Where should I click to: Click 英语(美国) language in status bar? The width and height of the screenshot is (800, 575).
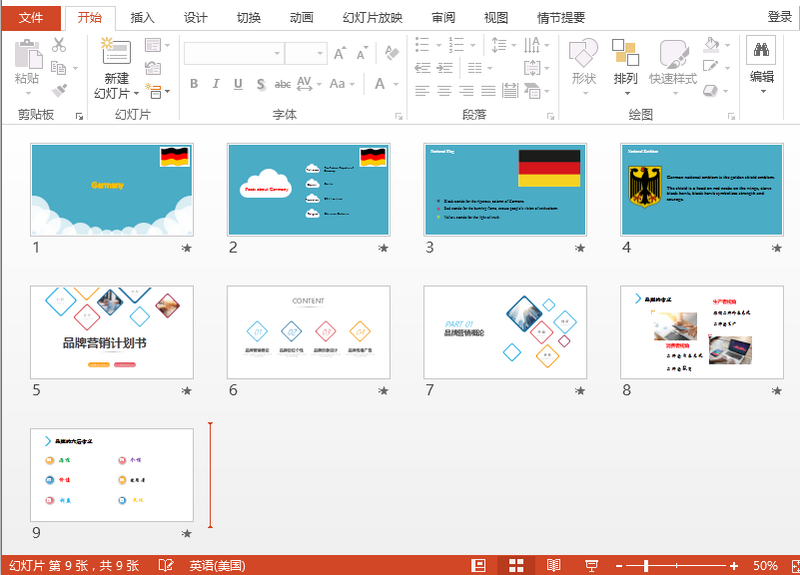(x=217, y=565)
